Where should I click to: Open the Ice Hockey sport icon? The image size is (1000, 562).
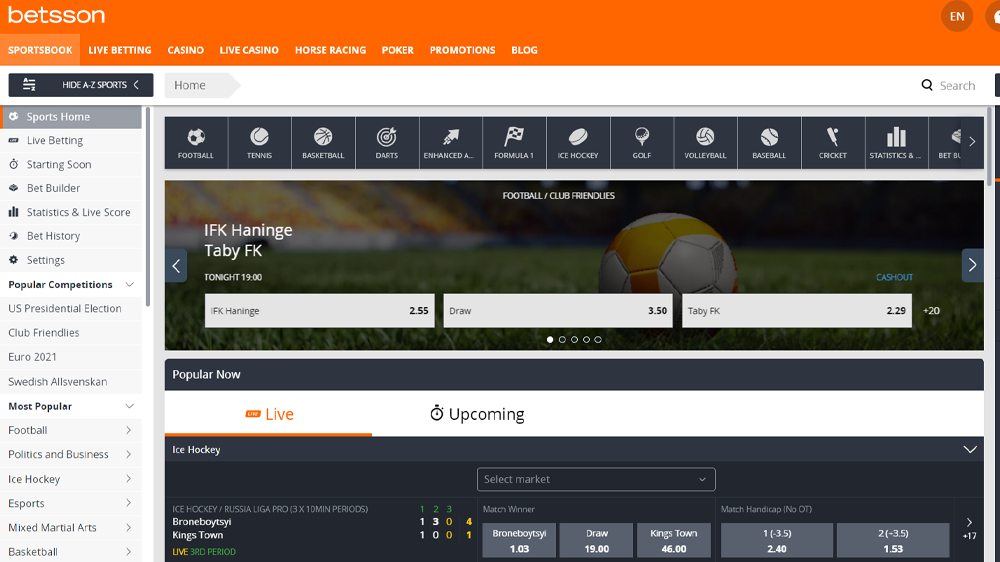tap(578, 142)
